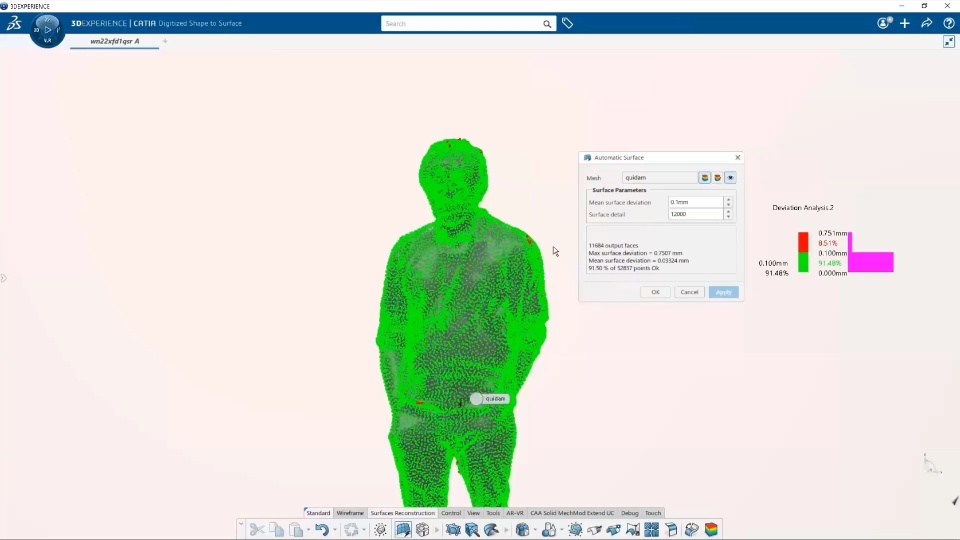Expand the dropdown arrow next to Paste

click(308, 530)
